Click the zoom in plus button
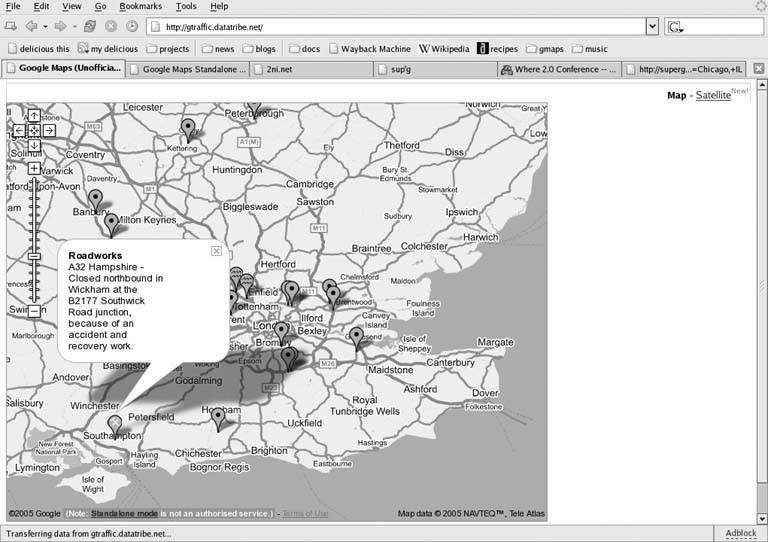The height and width of the screenshot is (542, 768). tap(34, 169)
